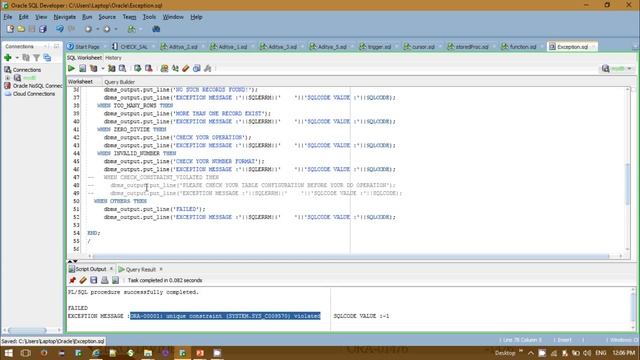Pin the Script Output with red pin icon
Screen dimensions: 640x360
72,280
